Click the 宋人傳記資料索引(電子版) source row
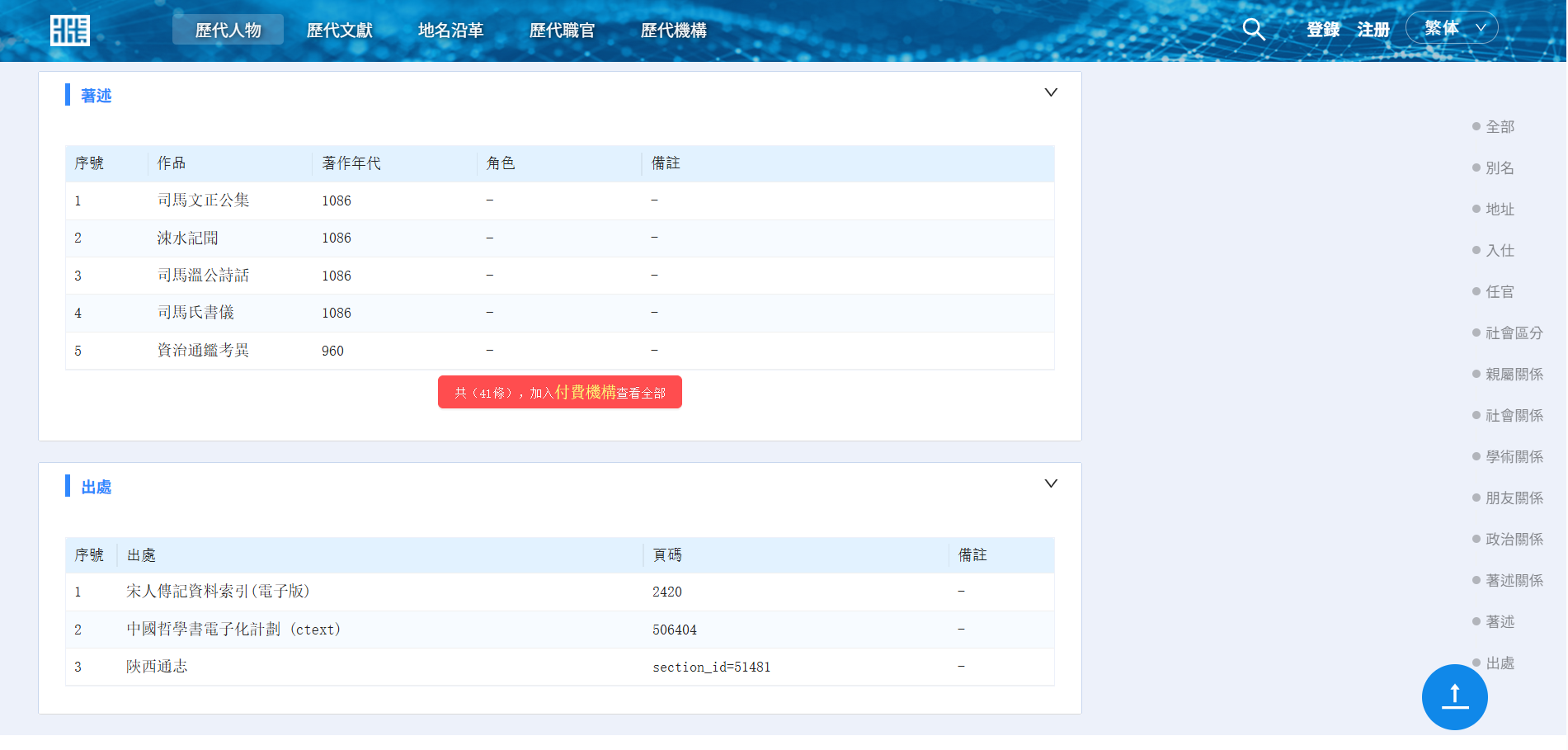This screenshot has height=750, width=1568. coord(218,592)
